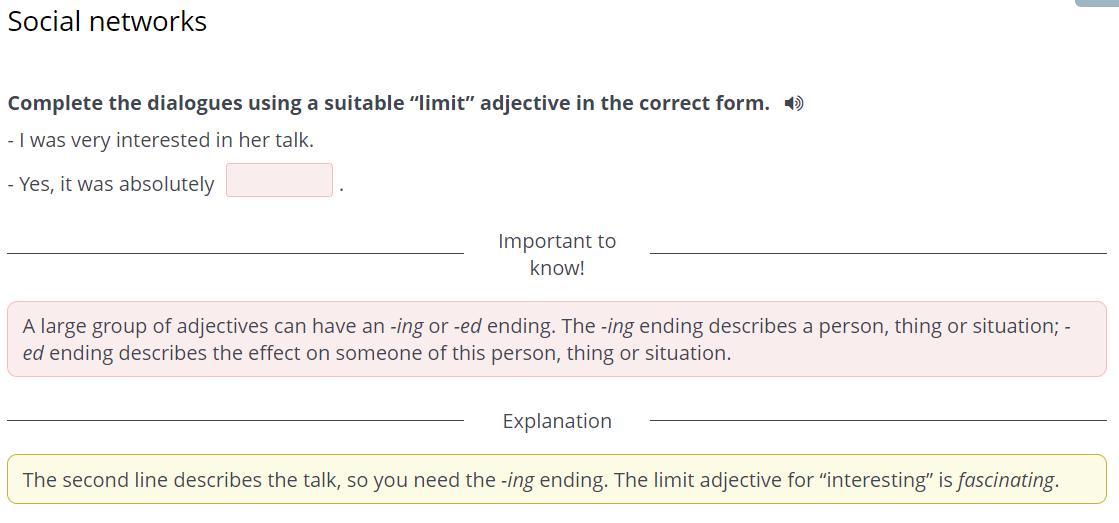Click the divider line right of "Important to know!"
1119x523 pixels.
(879, 253)
